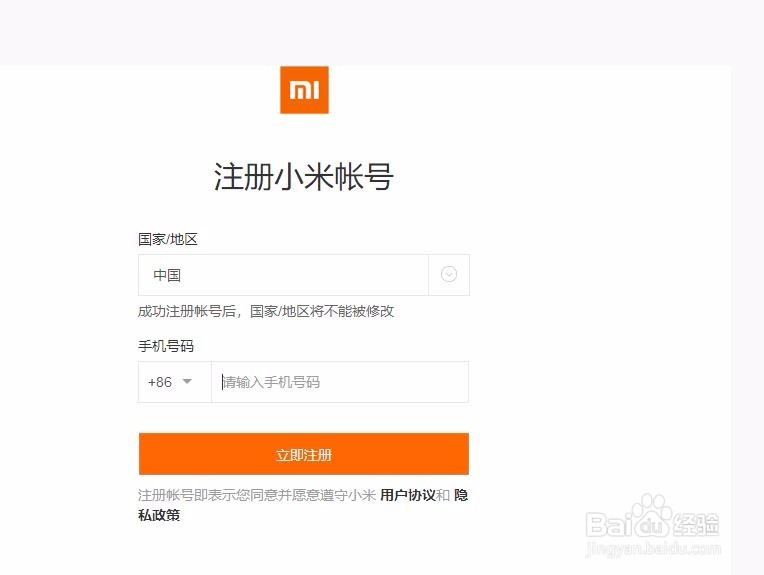Click the 国家/地区将不能被修改 notice text
This screenshot has height=575, width=764.
tap(322, 311)
